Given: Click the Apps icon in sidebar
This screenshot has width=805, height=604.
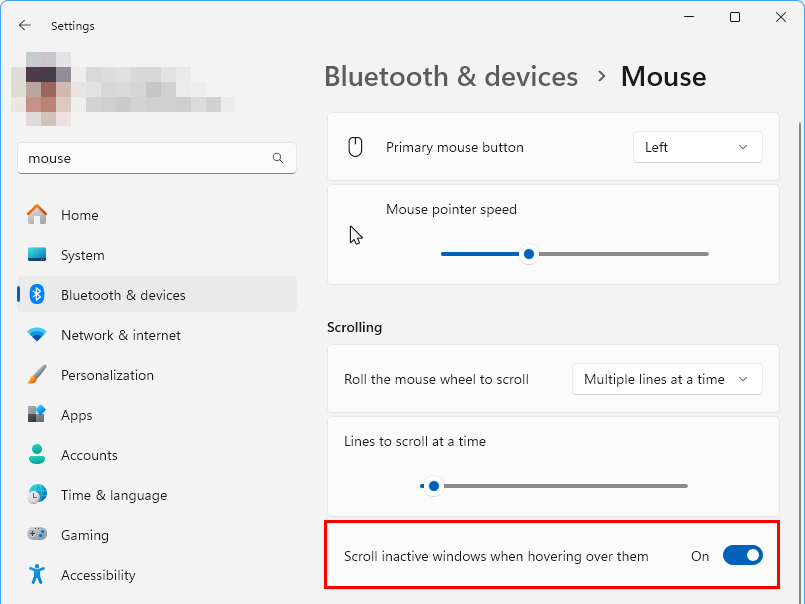Looking at the screenshot, I should 37,415.
